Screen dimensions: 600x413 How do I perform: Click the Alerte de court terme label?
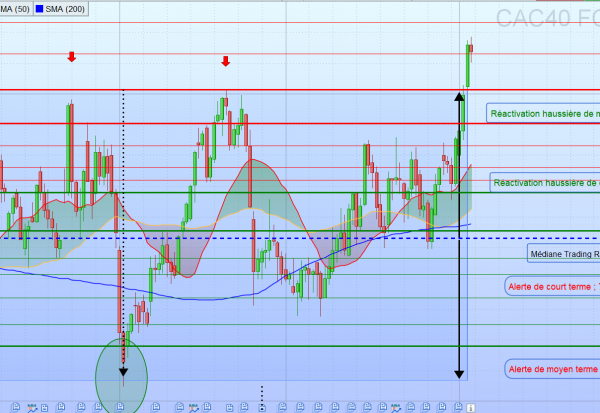(552, 287)
